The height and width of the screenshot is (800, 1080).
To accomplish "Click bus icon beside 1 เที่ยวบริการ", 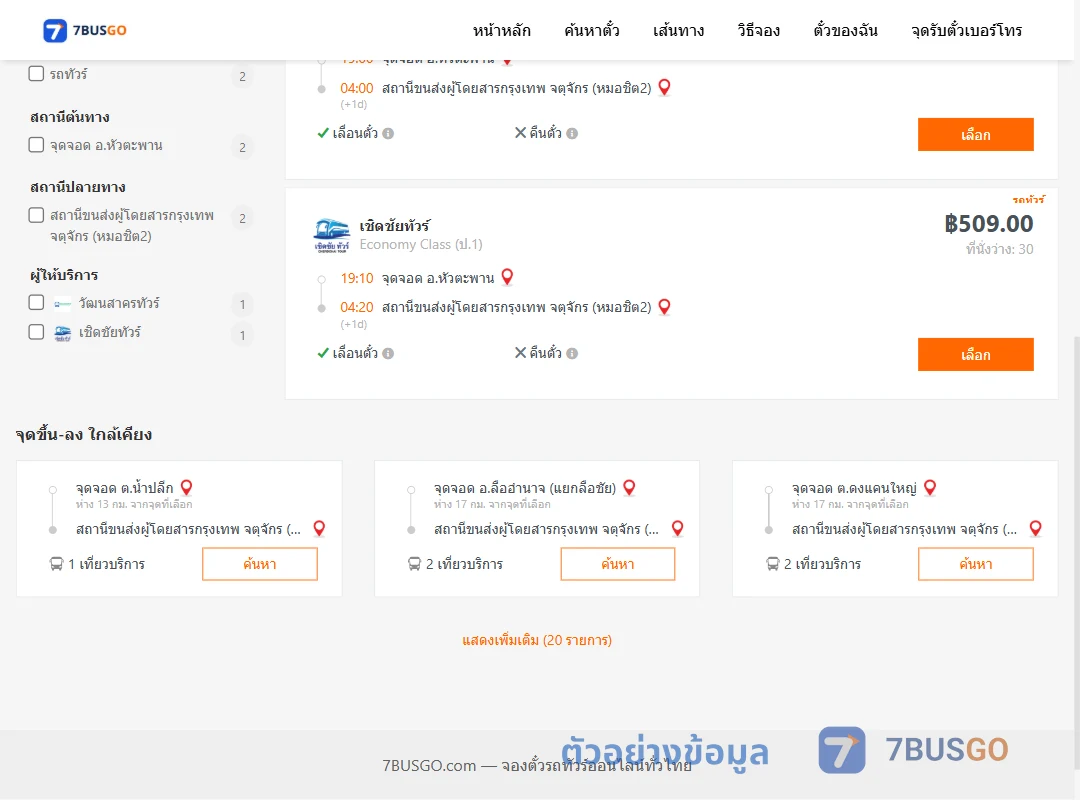I will pyautogui.click(x=56, y=564).
